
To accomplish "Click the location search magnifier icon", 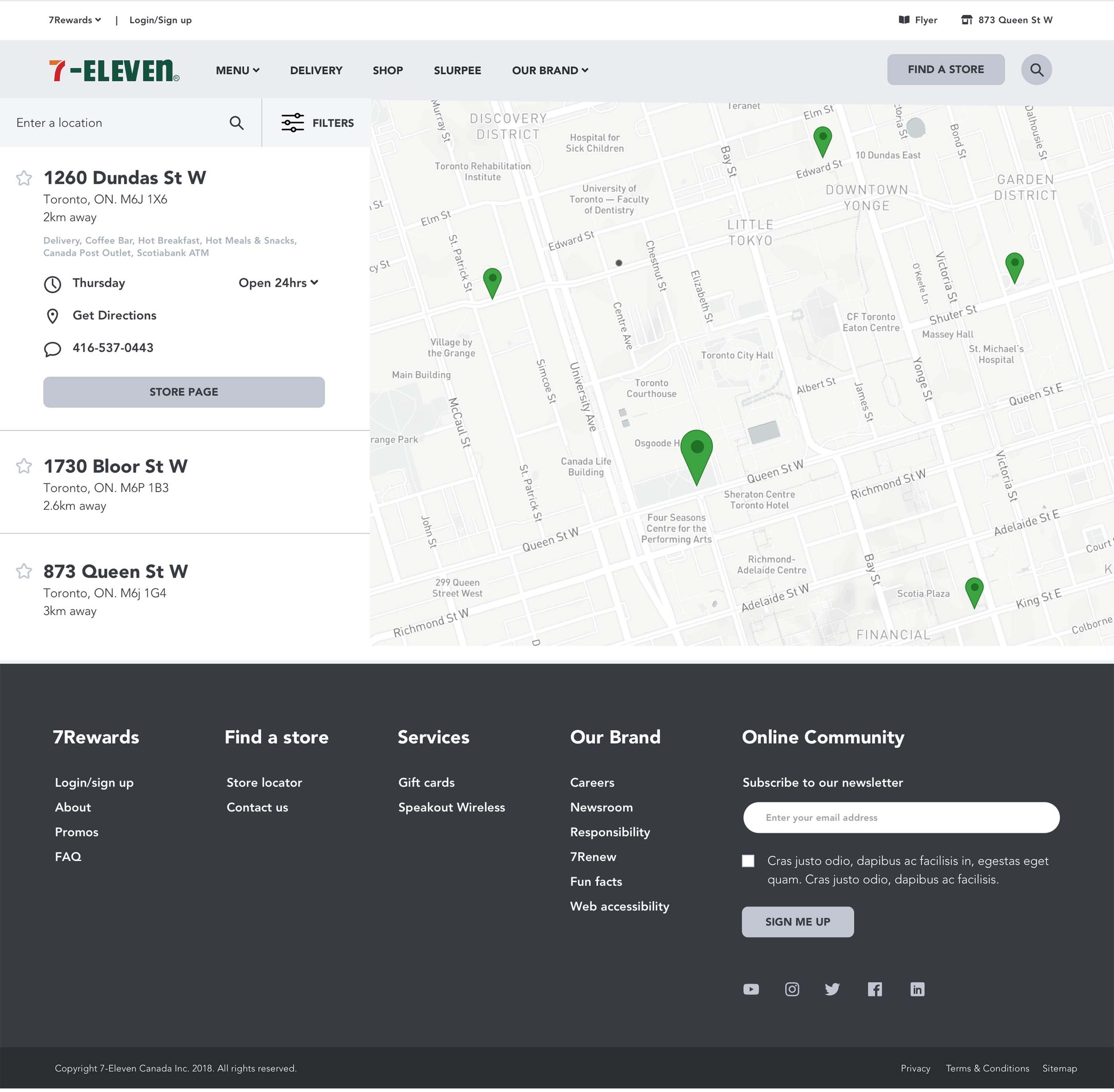I will coord(236,123).
